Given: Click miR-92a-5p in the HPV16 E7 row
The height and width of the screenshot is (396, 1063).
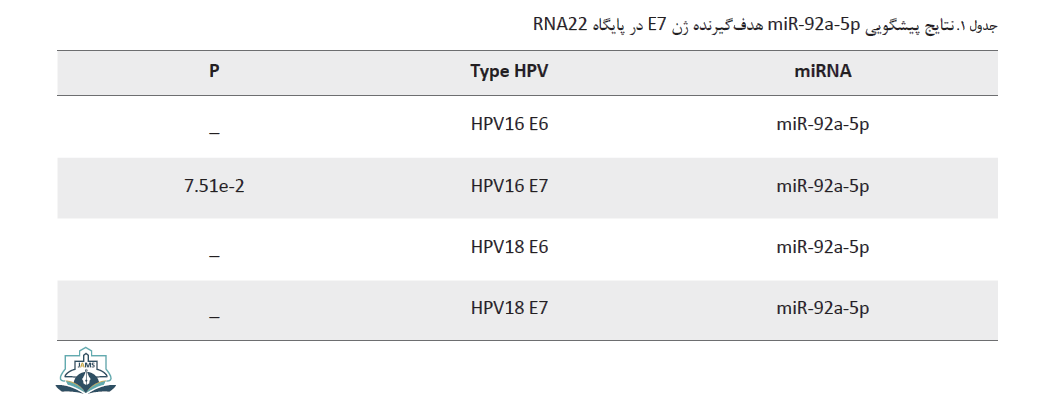Looking at the screenshot, I should 822,186.
